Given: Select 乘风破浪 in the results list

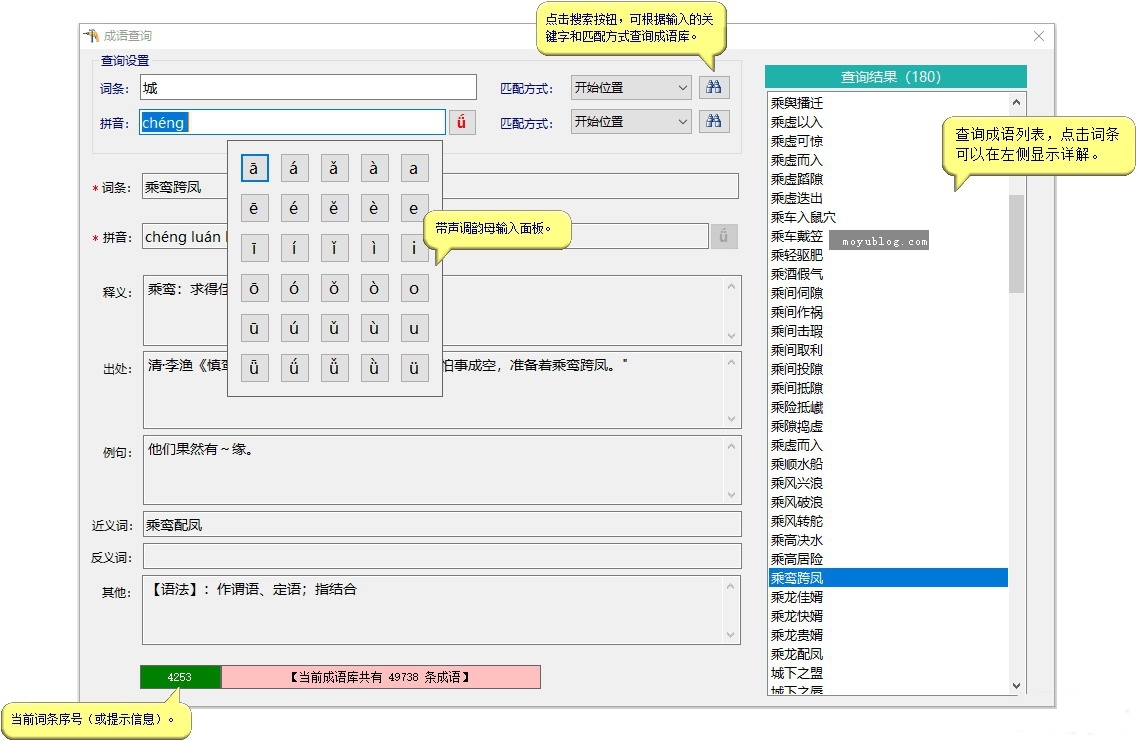Looking at the screenshot, I should [x=888, y=502].
